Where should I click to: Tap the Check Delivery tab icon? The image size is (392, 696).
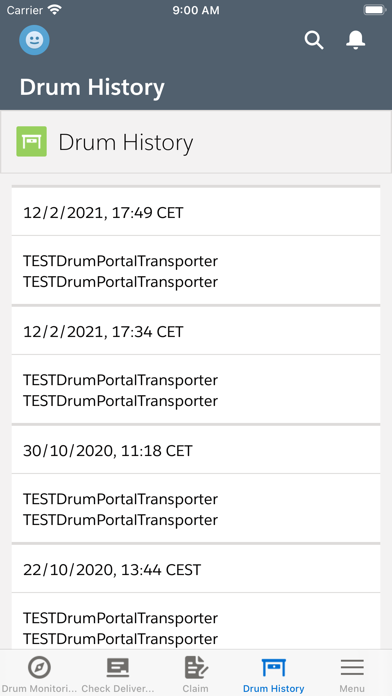118,667
